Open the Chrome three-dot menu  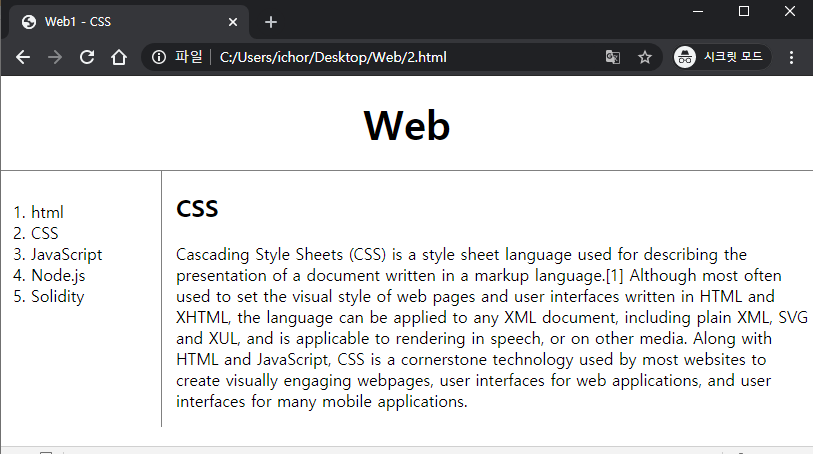[x=791, y=57]
